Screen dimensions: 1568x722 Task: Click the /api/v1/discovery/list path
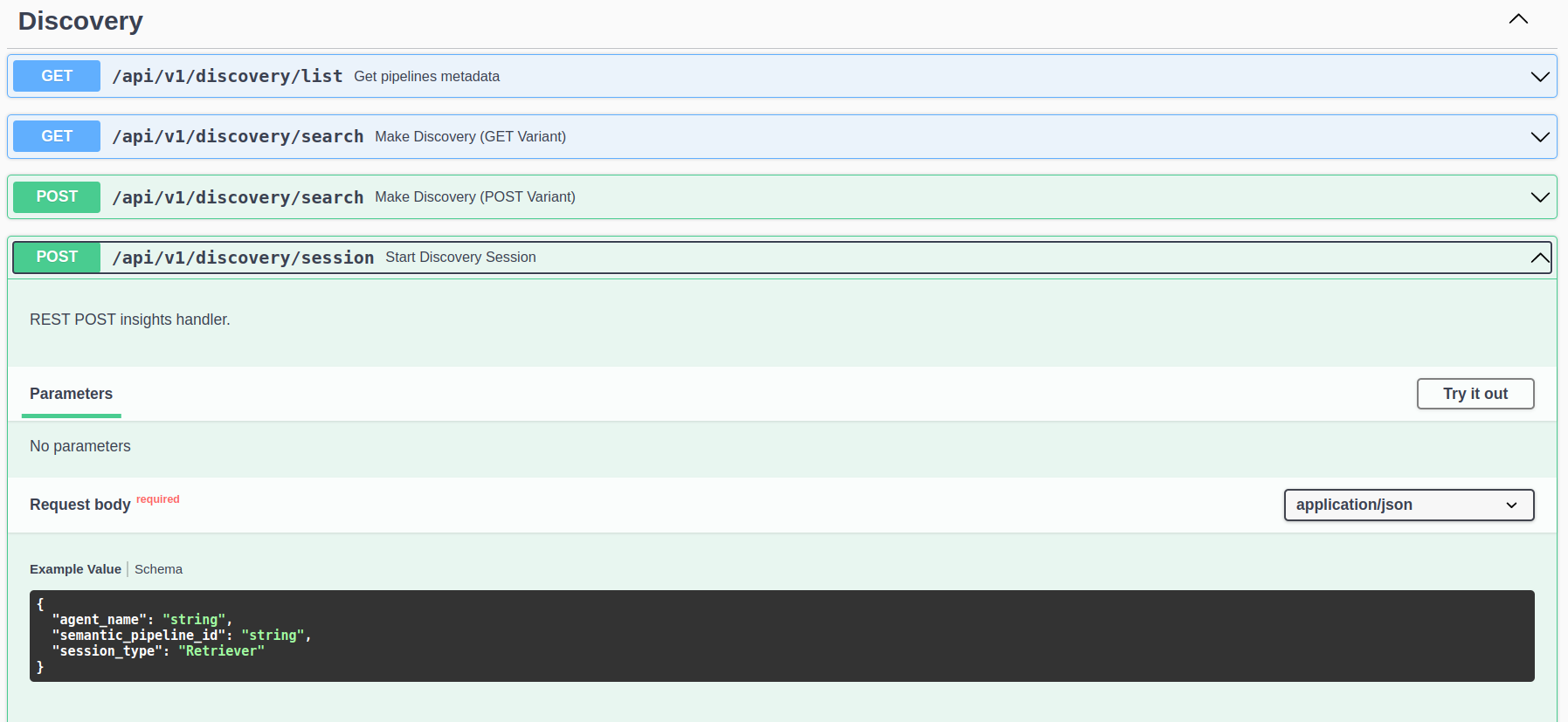(x=227, y=76)
